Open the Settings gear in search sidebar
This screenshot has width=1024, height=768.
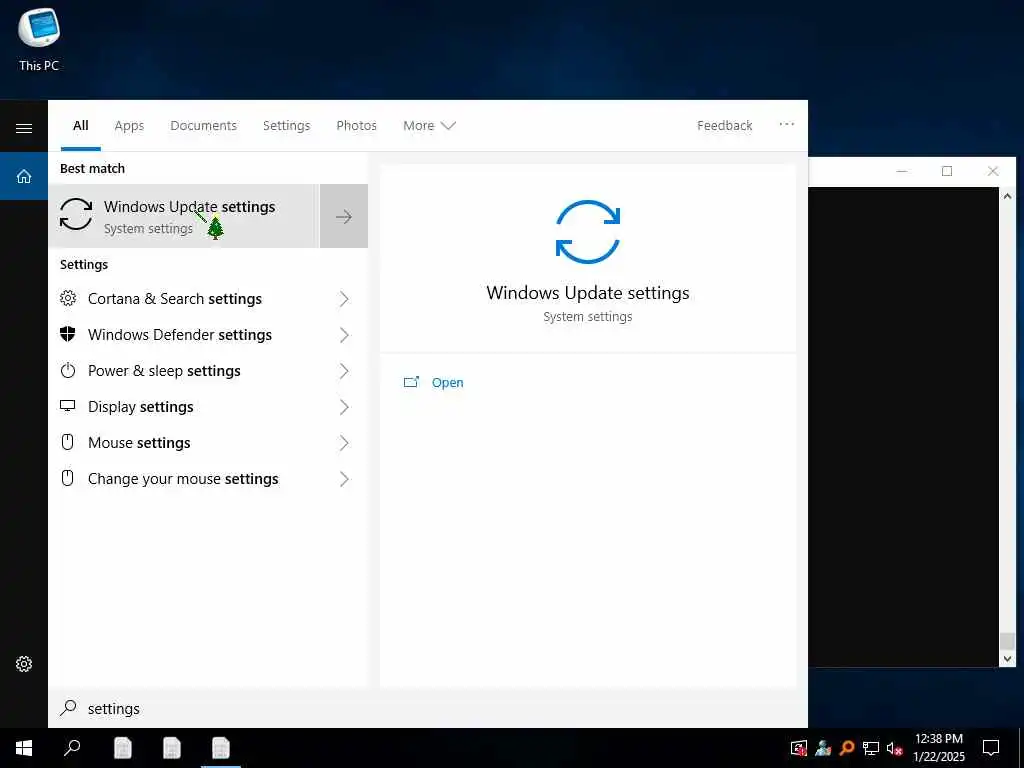(24, 664)
